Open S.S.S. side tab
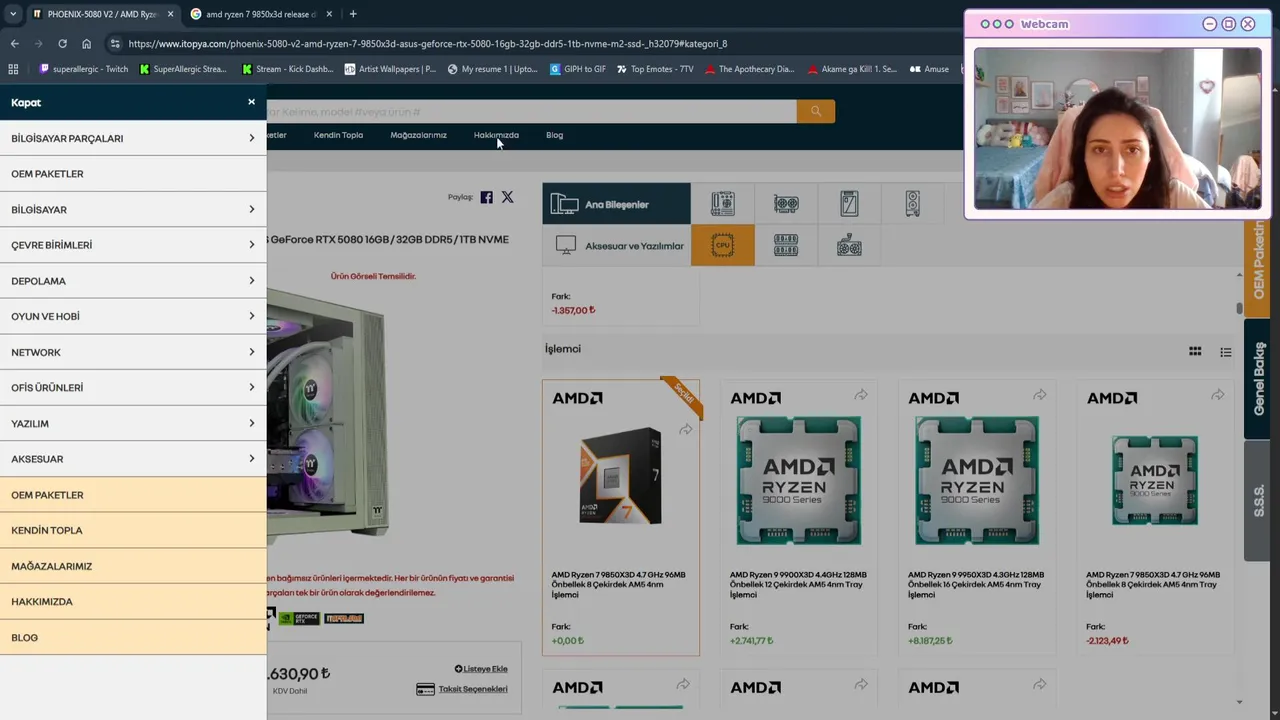1280x720 pixels. pos(1258,501)
